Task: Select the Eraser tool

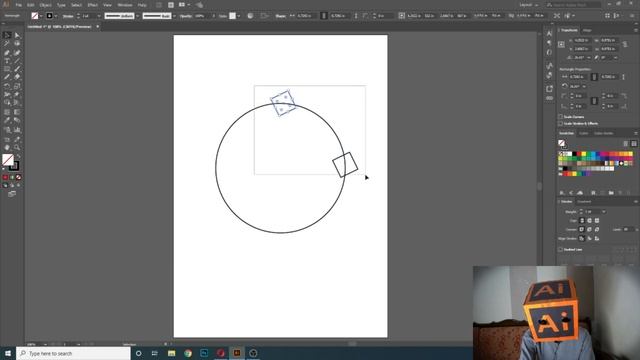Action: click(x=17, y=77)
